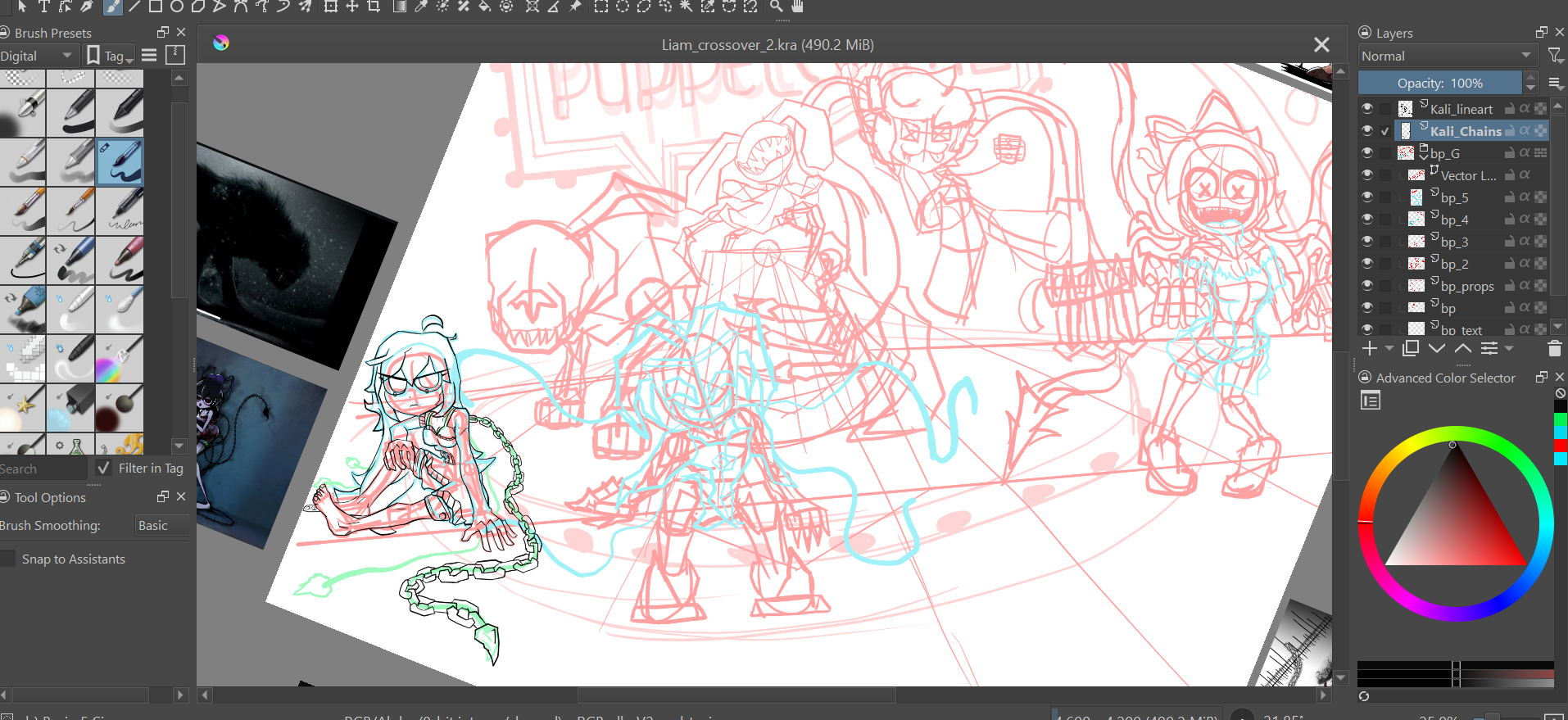Enable the Snap to Assistants checkbox

tap(8, 559)
